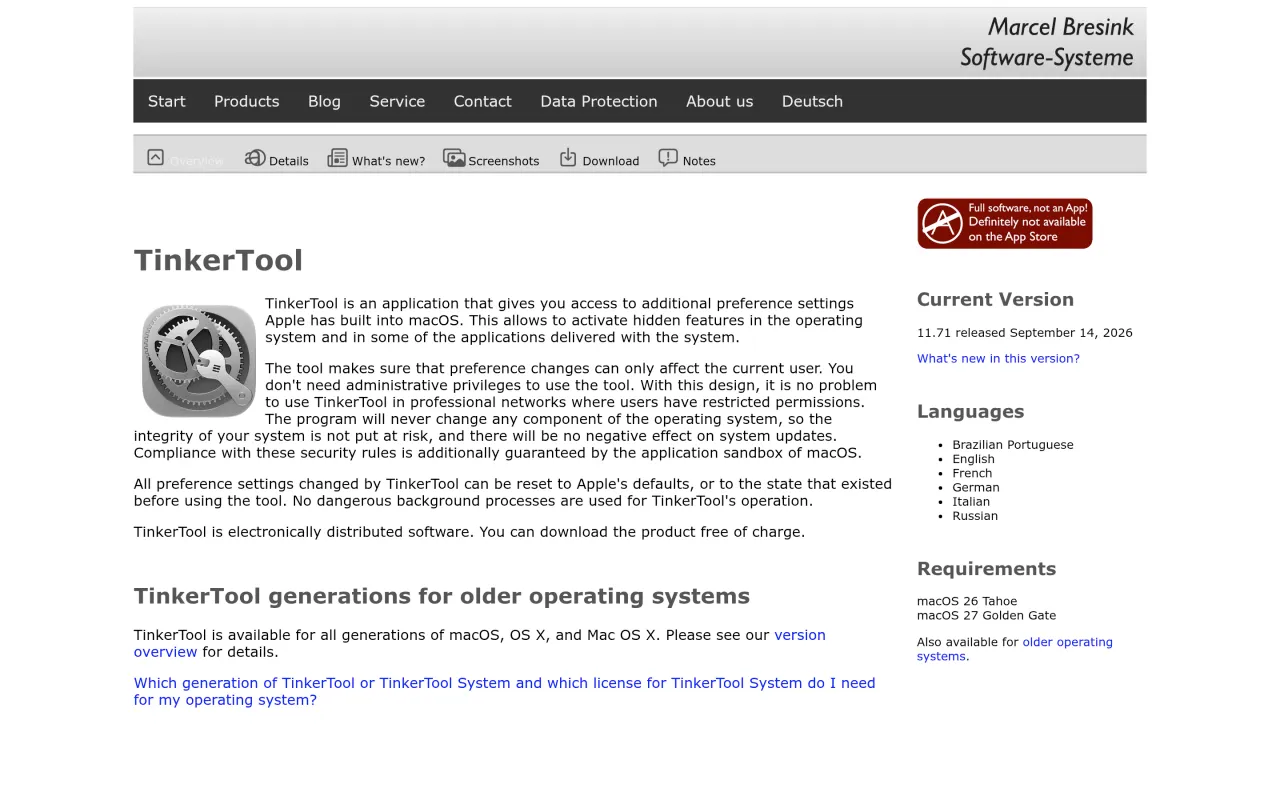Click the 'macOS 26 Tahoe' requirement text
The width and height of the screenshot is (1280, 800).
[967, 601]
